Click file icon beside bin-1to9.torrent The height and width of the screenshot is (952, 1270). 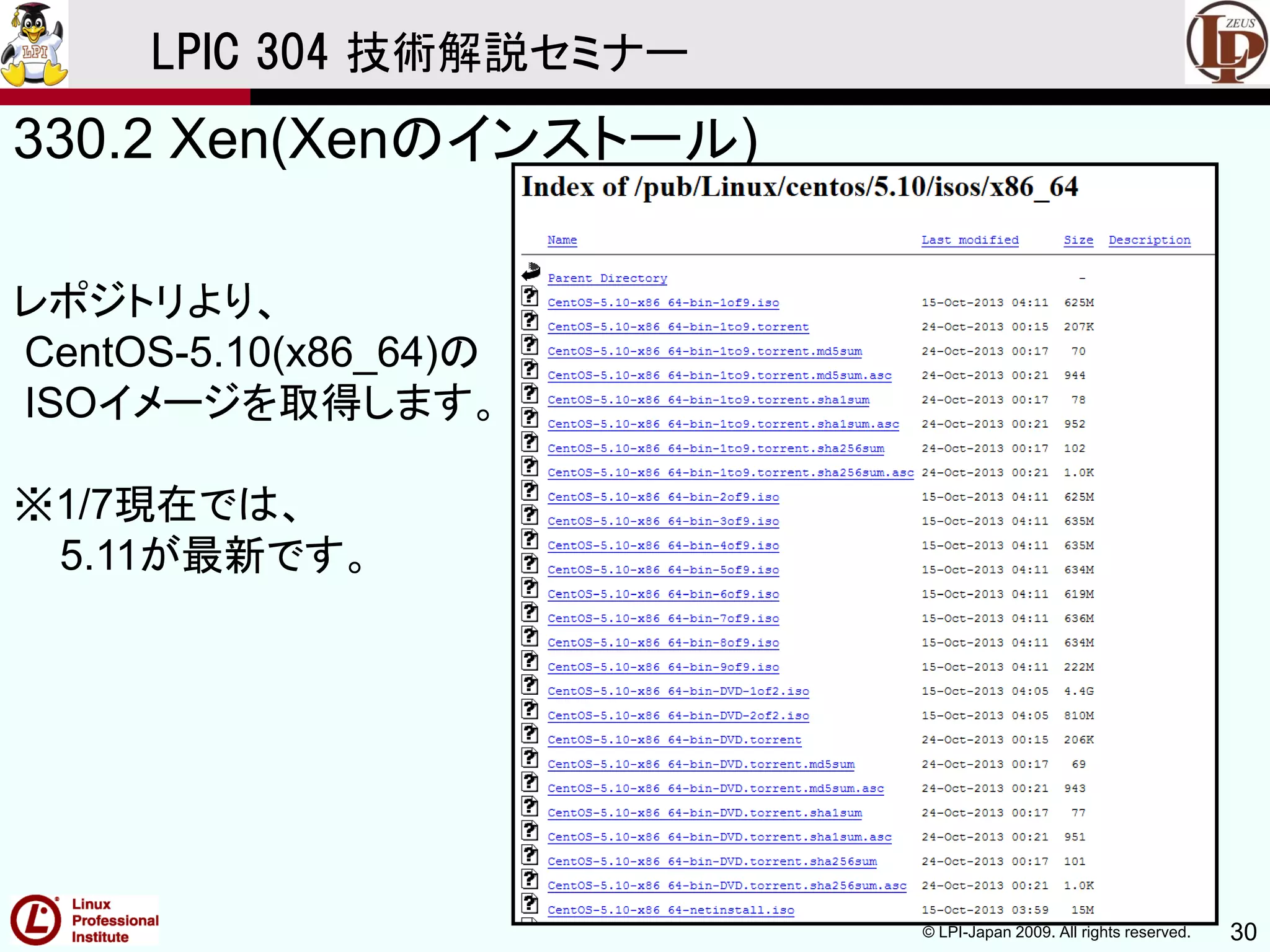pos(530,320)
